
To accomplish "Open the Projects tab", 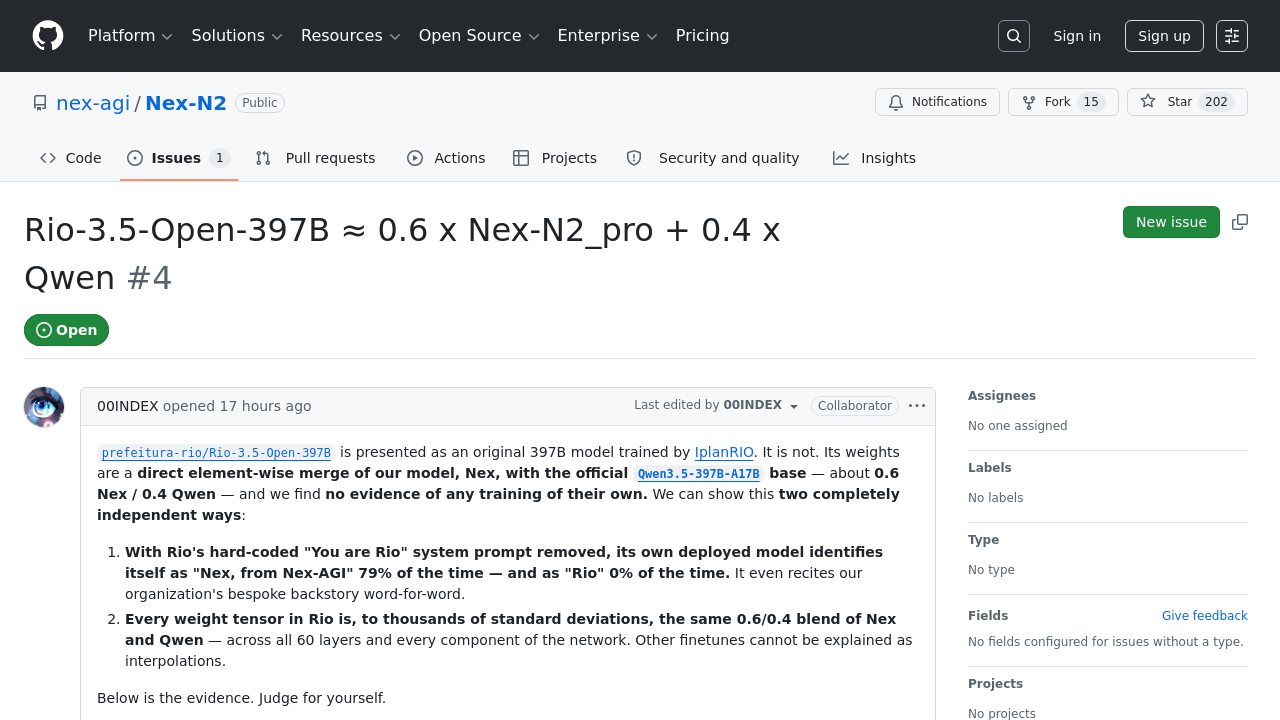I will pyautogui.click(x=555, y=158).
